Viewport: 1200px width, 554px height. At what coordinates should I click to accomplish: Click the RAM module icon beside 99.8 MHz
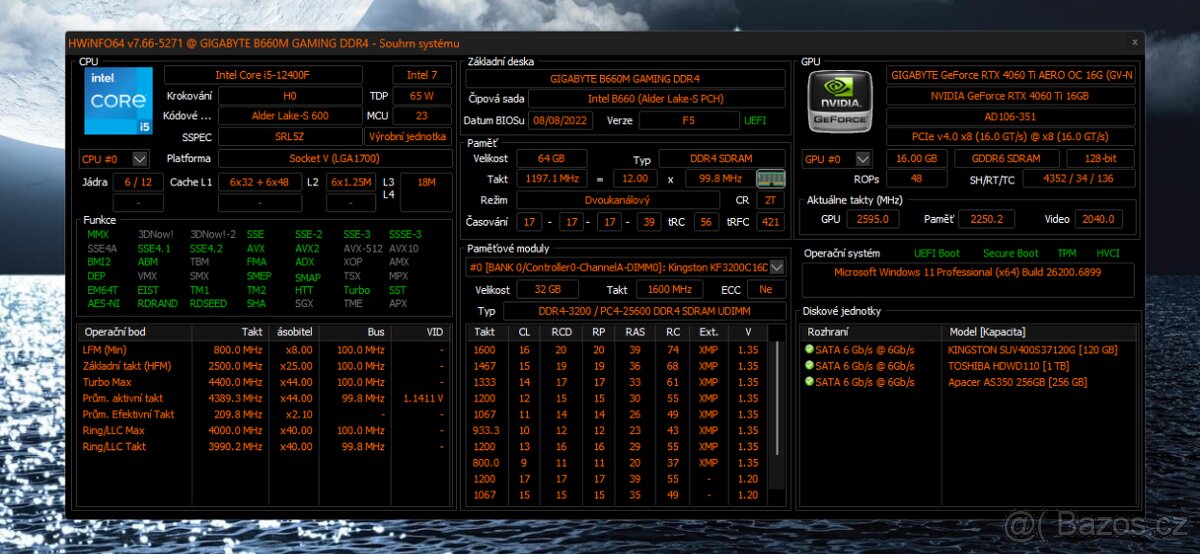(769, 178)
